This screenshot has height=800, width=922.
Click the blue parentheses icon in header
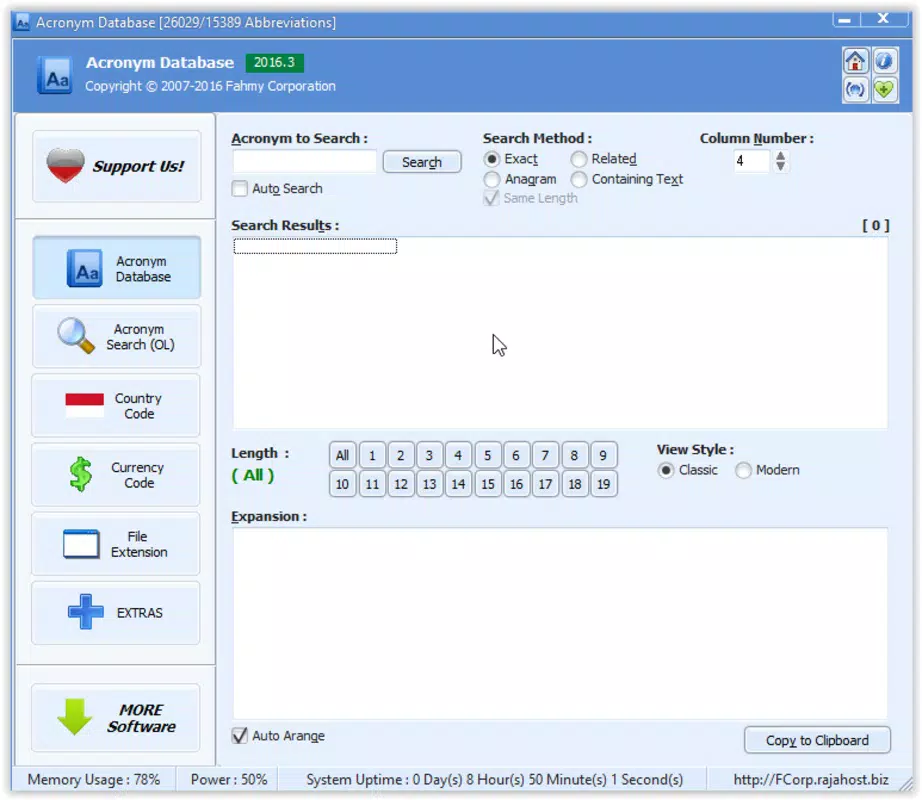tap(855, 89)
